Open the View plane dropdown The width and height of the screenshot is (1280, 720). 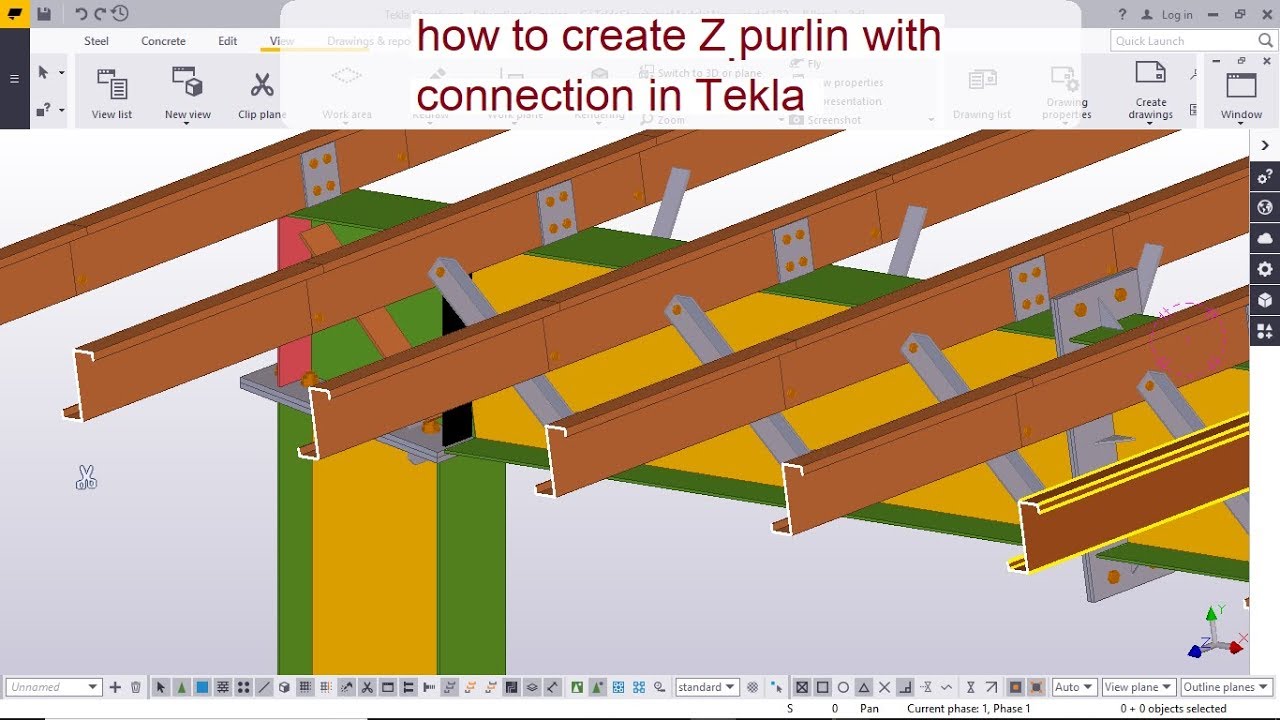click(x=1138, y=687)
